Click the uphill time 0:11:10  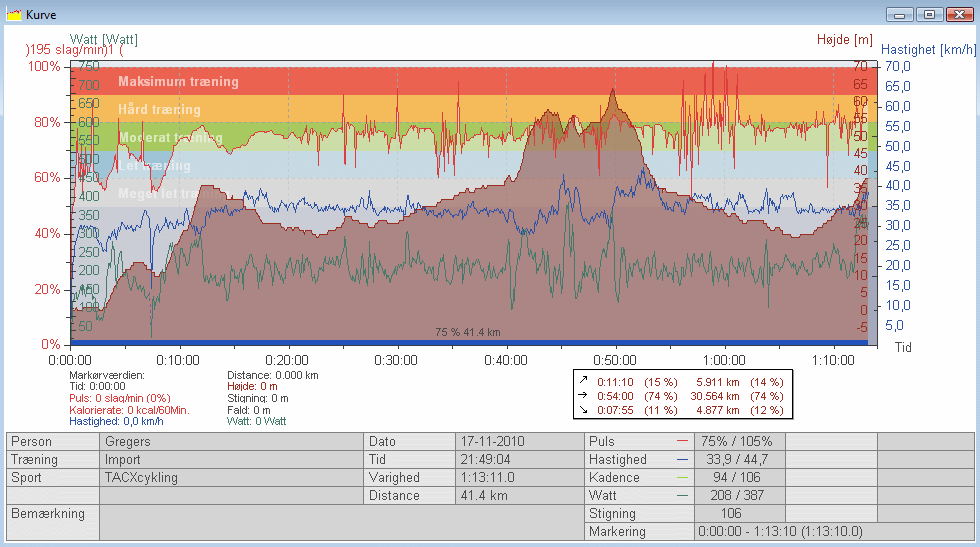click(615, 382)
